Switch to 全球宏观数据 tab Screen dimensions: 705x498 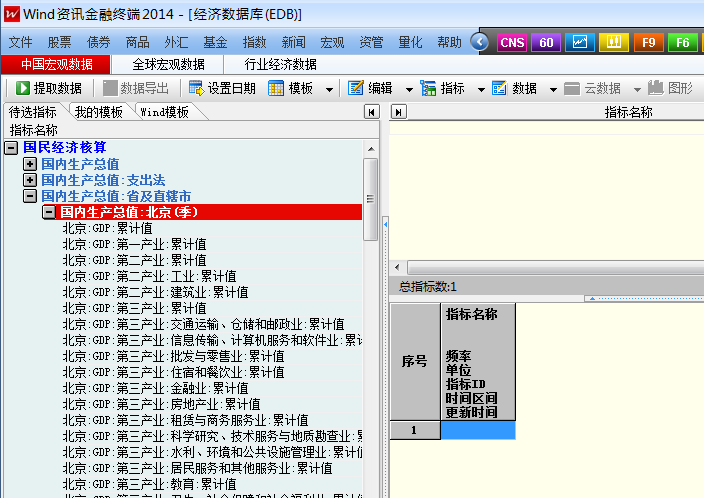pos(169,65)
